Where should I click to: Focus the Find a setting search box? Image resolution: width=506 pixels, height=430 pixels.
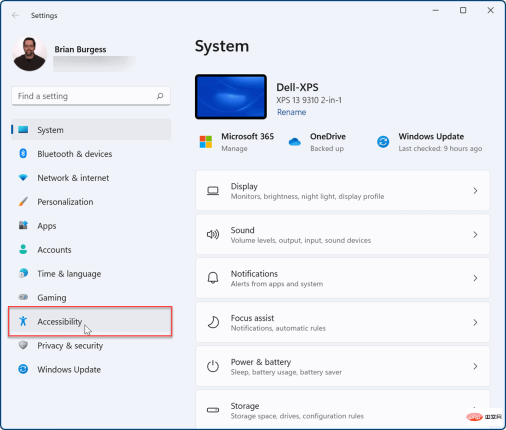pos(91,96)
